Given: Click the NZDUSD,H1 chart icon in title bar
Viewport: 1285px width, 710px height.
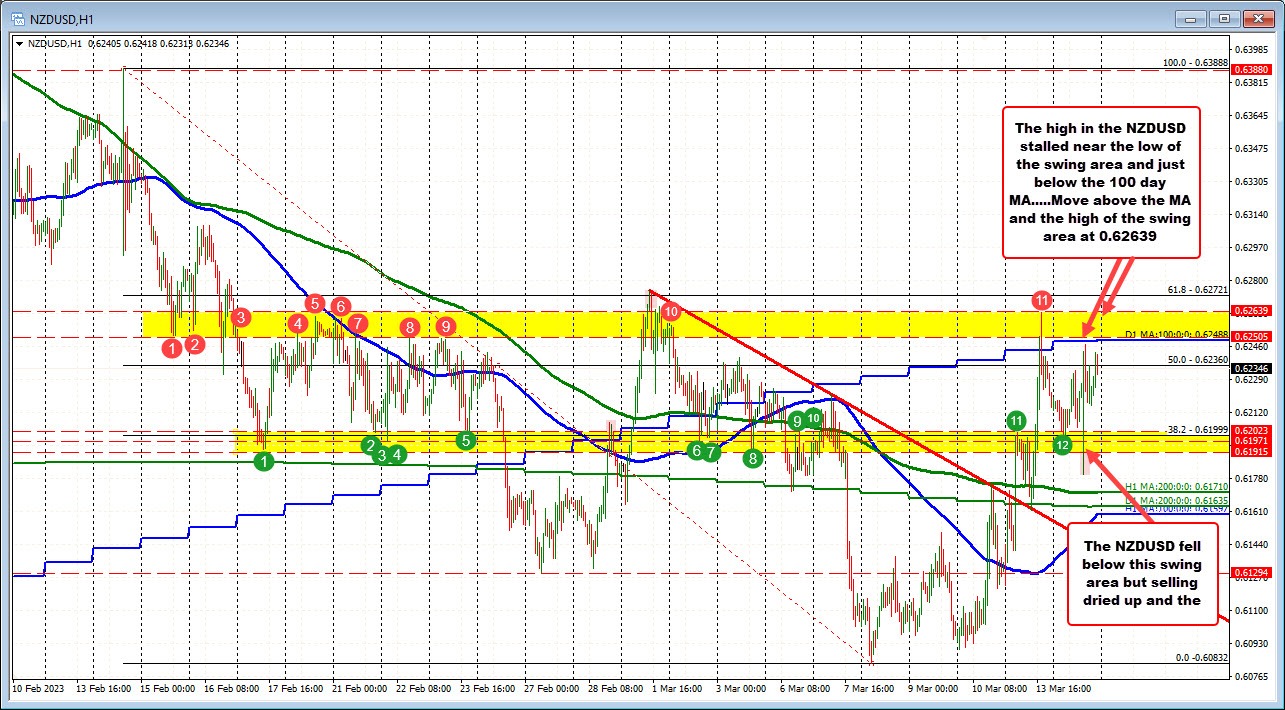Looking at the screenshot, I should [20, 17].
